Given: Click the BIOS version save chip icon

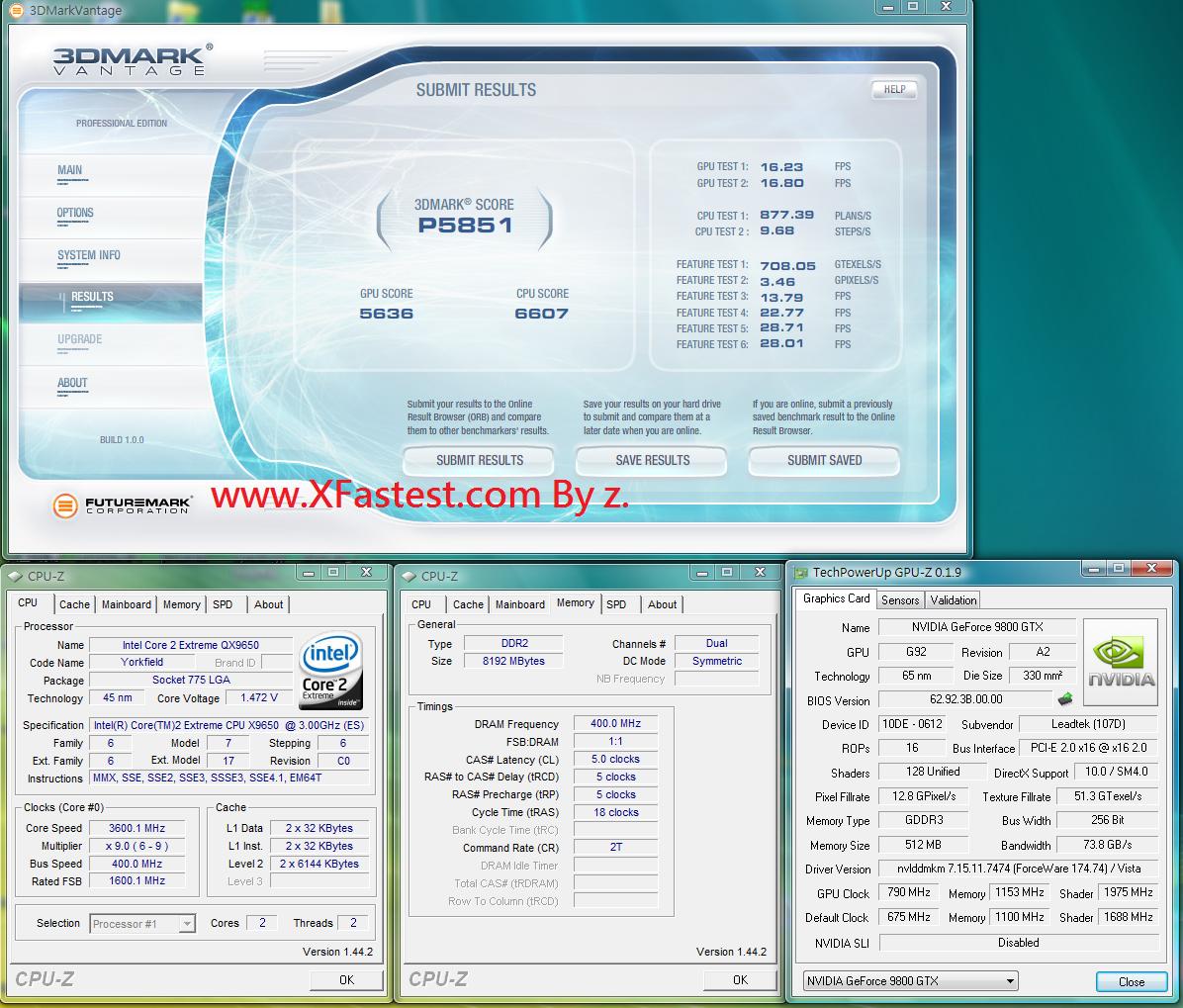Looking at the screenshot, I should click(1065, 699).
